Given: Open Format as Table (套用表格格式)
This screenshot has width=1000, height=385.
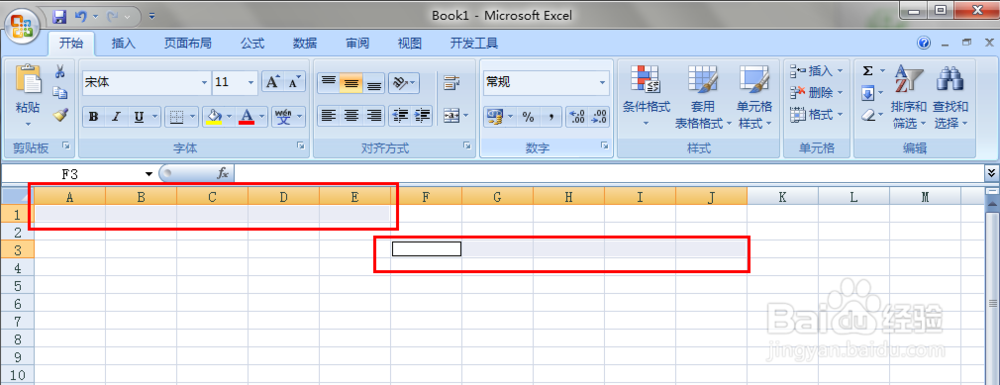Looking at the screenshot, I should click(703, 96).
